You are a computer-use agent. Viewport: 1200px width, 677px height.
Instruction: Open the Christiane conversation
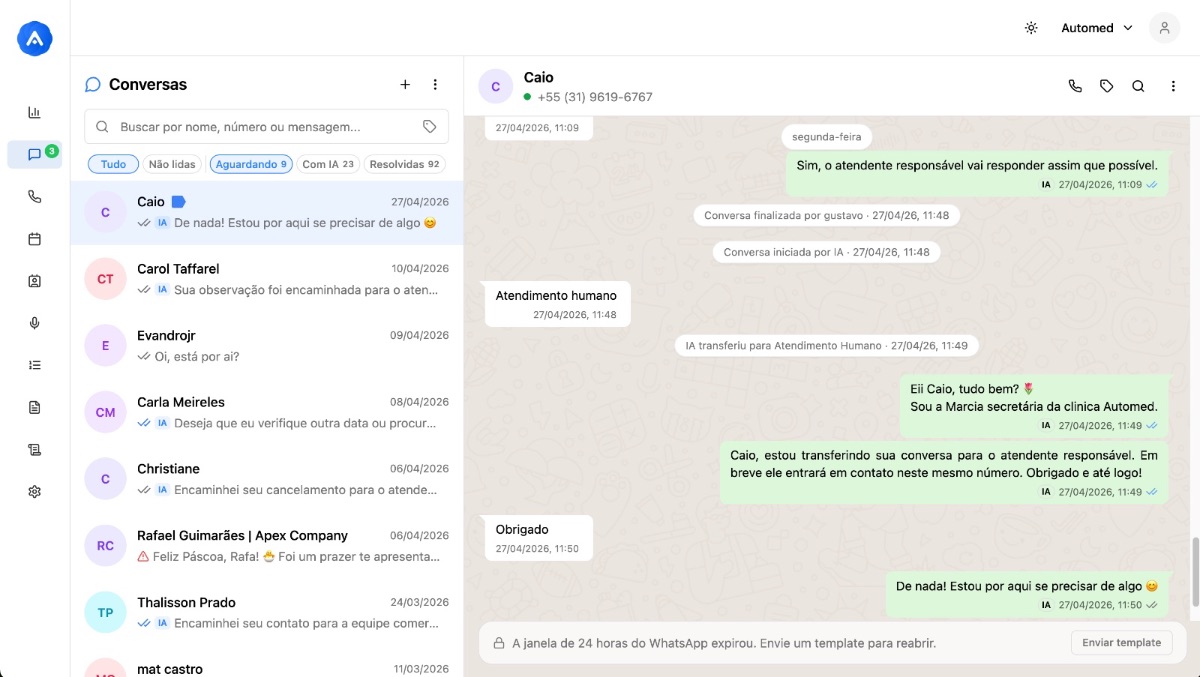click(266, 479)
